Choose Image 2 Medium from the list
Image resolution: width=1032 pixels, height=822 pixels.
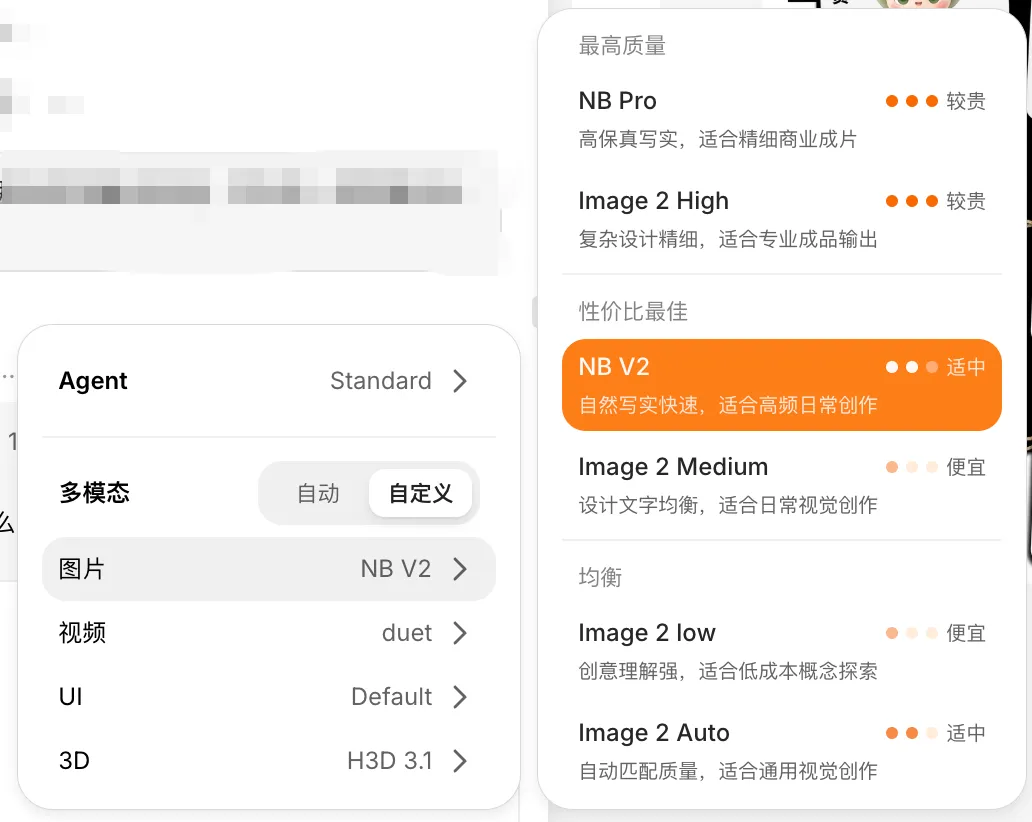click(x=781, y=485)
